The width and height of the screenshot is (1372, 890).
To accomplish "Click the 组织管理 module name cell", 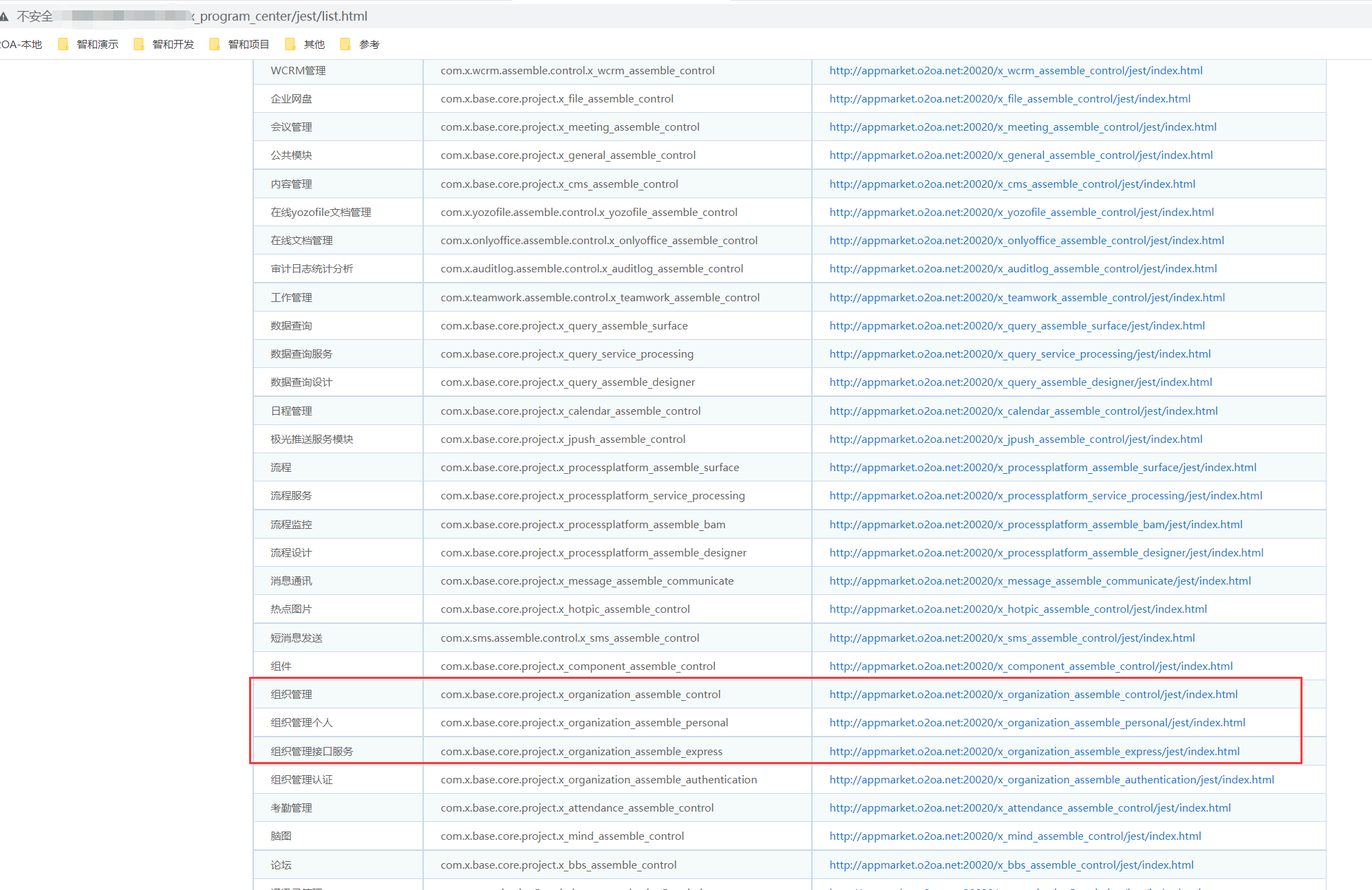I will point(291,694).
